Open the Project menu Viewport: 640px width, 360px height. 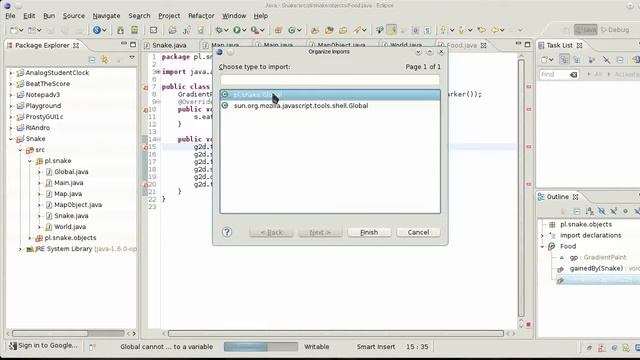pyautogui.click(x=169, y=16)
